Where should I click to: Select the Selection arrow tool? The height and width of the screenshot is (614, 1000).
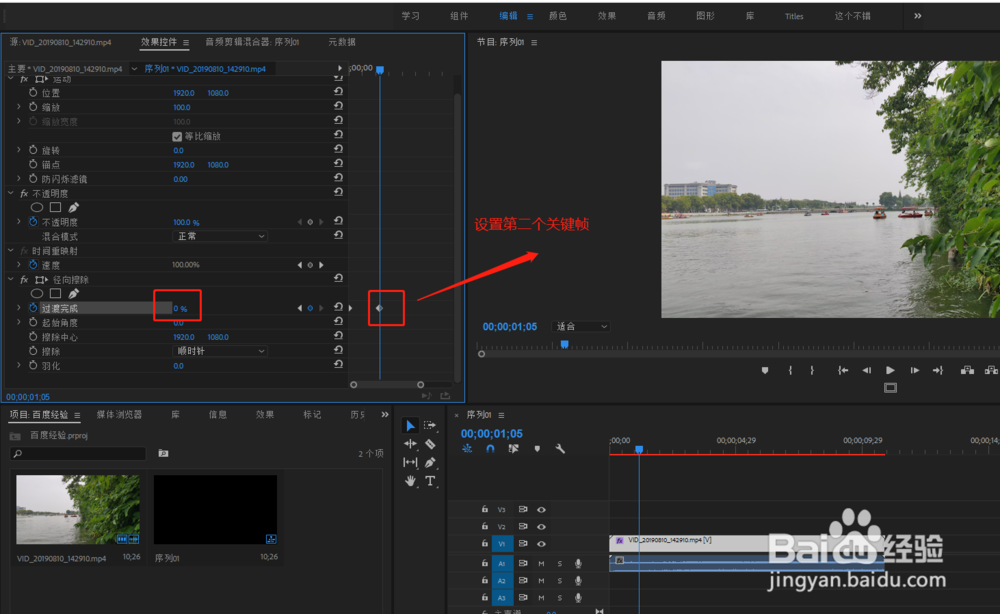click(410, 425)
